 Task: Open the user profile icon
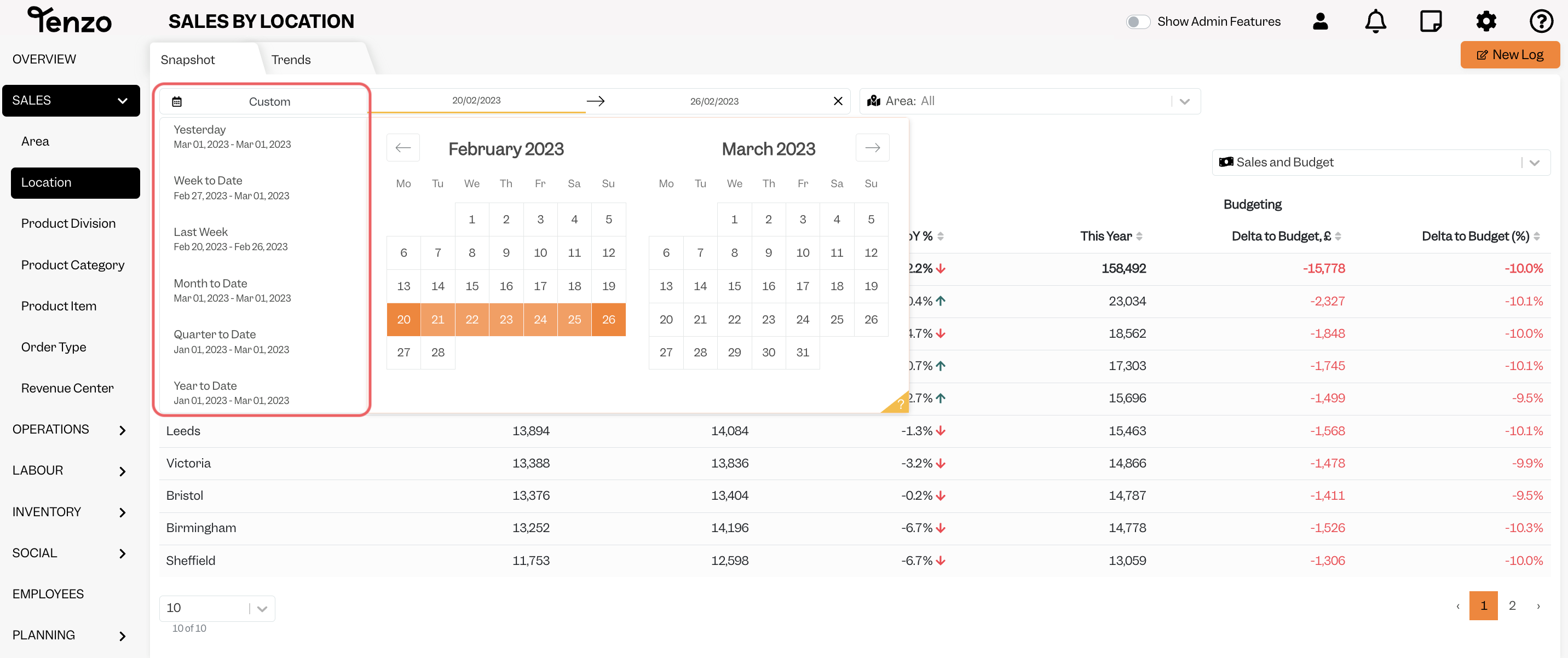(x=1320, y=22)
